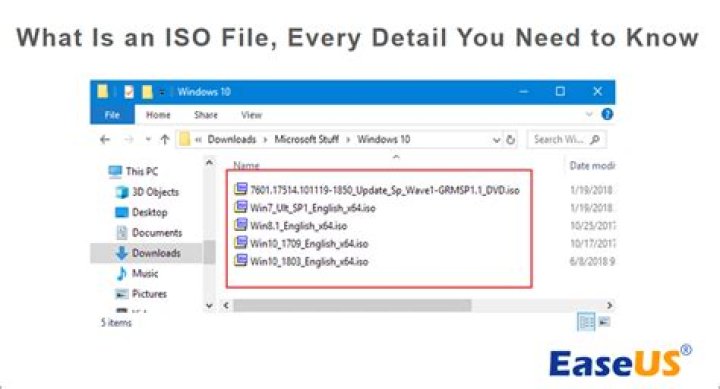This screenshot has height=389, width=720.
Task: Click the search magnifier icon
Action: point(595,139)
